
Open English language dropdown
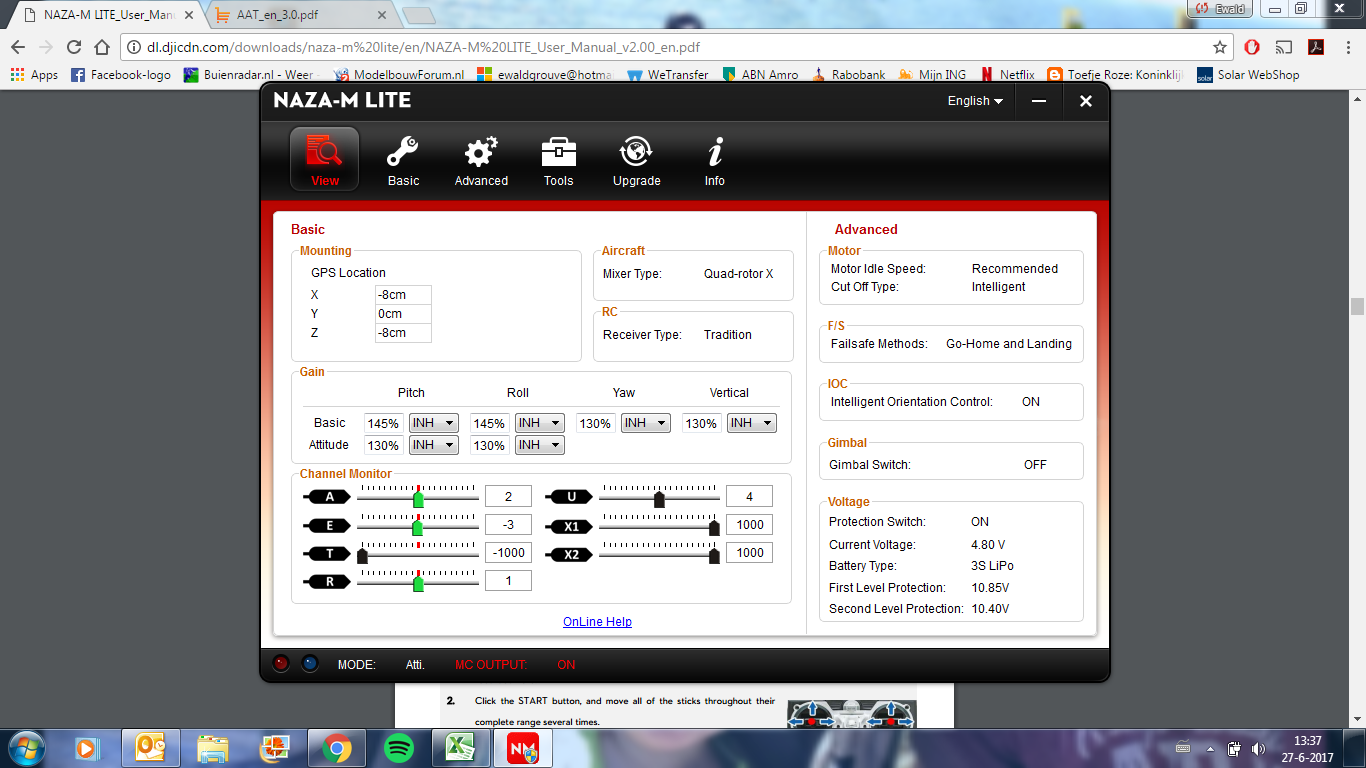pos(976,101)
